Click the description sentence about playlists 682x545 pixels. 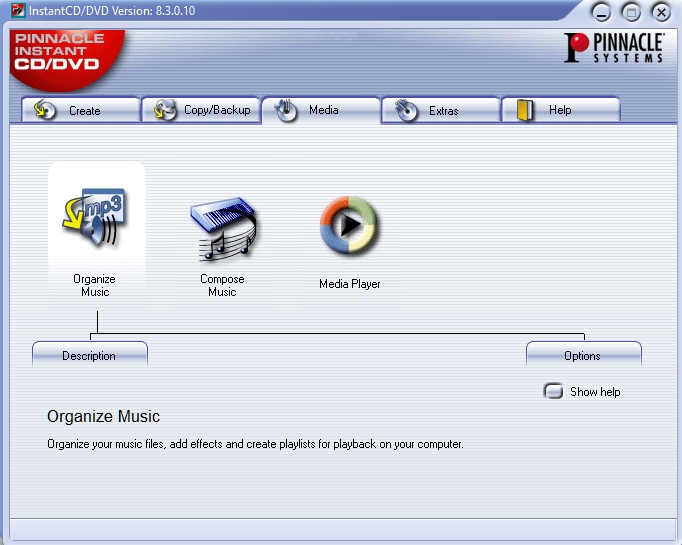pos(255,444)
